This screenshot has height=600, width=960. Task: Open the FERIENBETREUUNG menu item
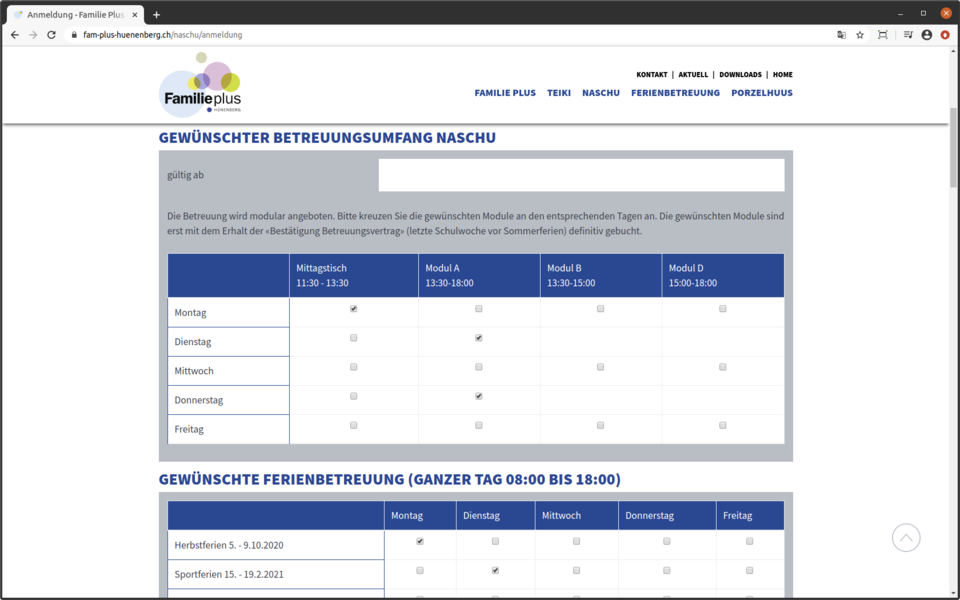coord(675,93)
